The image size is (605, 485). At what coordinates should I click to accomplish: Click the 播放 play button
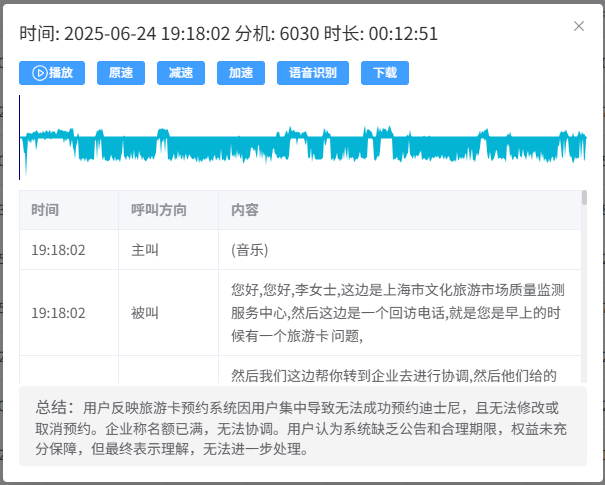click(x=52, y=73)
